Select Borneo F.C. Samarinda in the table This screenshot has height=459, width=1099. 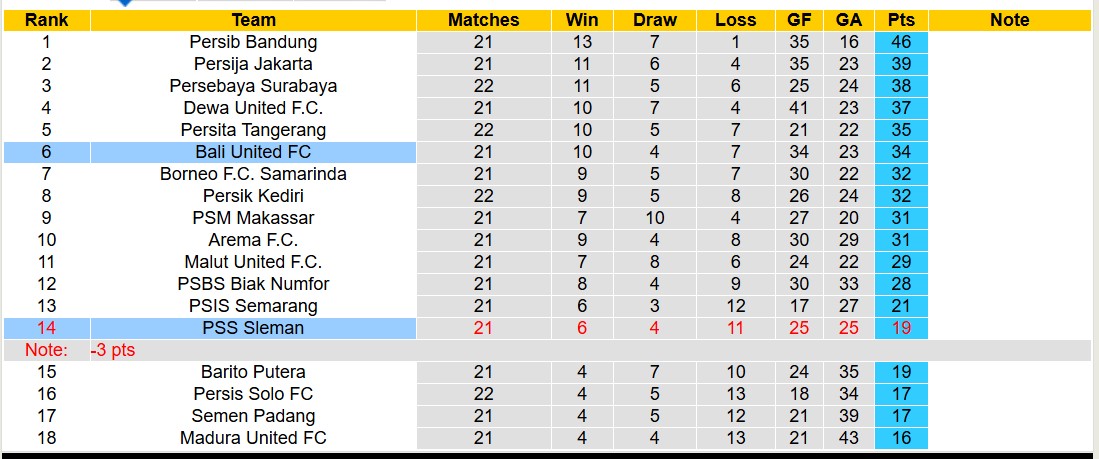click(x=253, y=174)
